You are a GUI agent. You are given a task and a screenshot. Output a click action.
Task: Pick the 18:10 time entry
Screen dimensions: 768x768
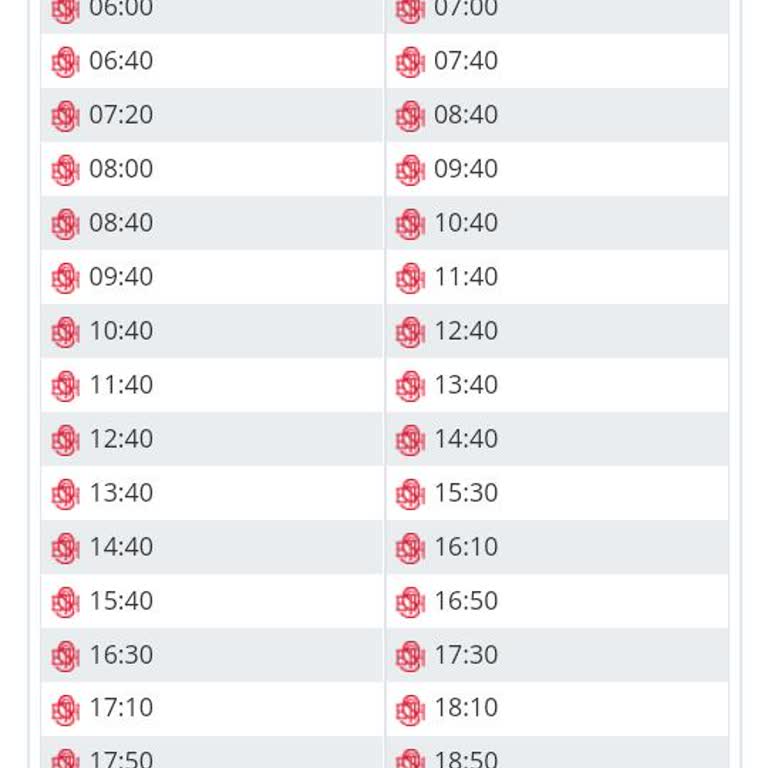pyautogui.click(x=466, y=708)
